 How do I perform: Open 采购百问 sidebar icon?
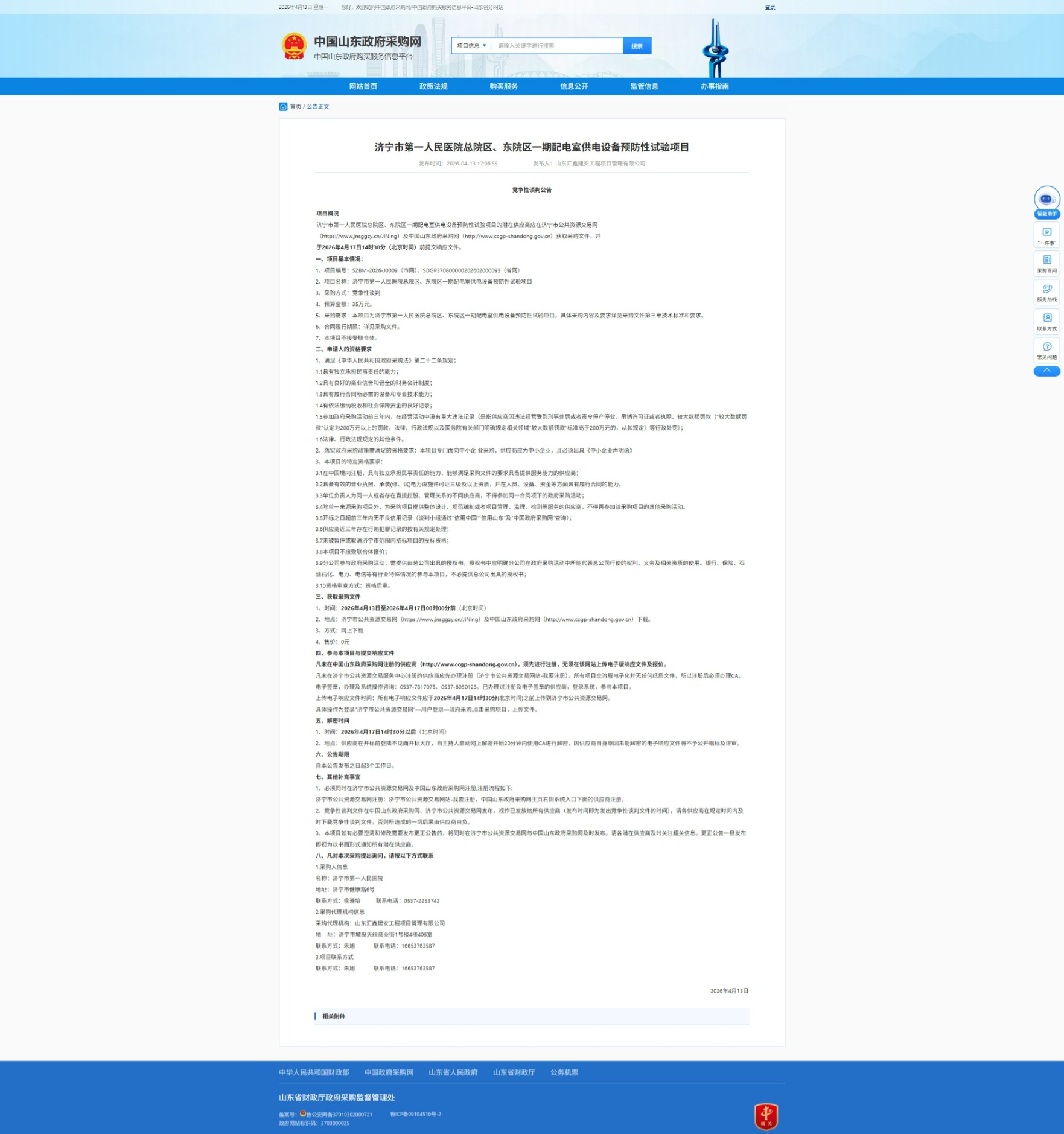1046,261
